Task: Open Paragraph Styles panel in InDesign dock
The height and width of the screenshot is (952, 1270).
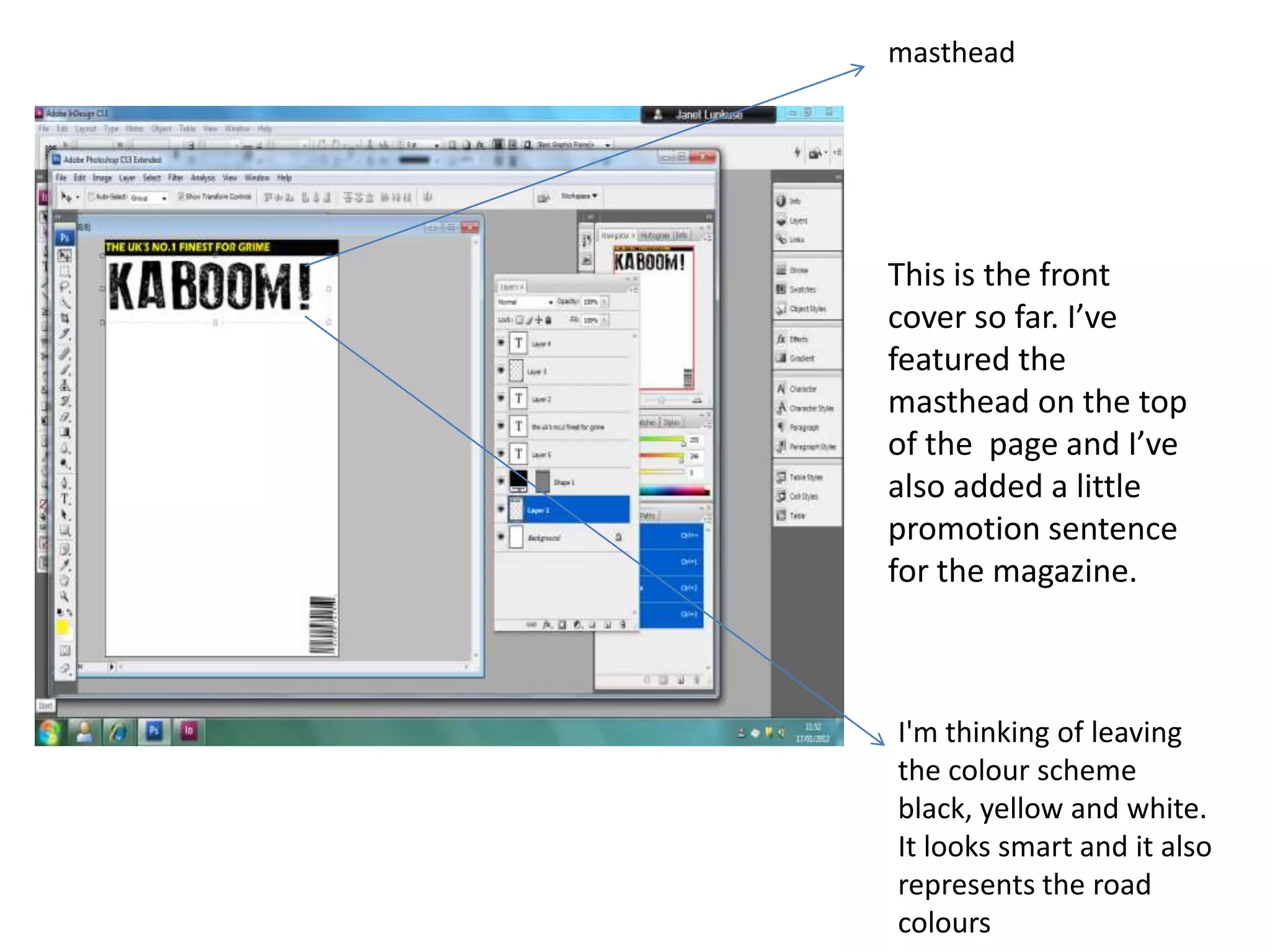Action: (806, 446)
